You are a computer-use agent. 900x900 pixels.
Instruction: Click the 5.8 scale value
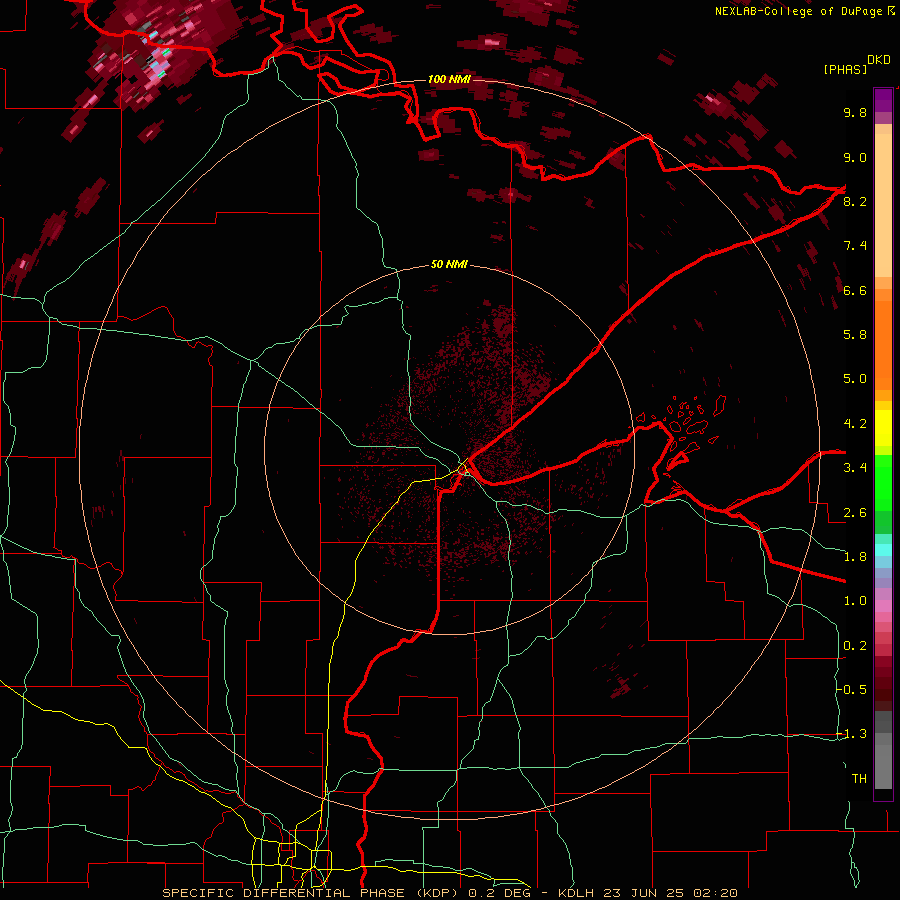[x=855, y=335]
